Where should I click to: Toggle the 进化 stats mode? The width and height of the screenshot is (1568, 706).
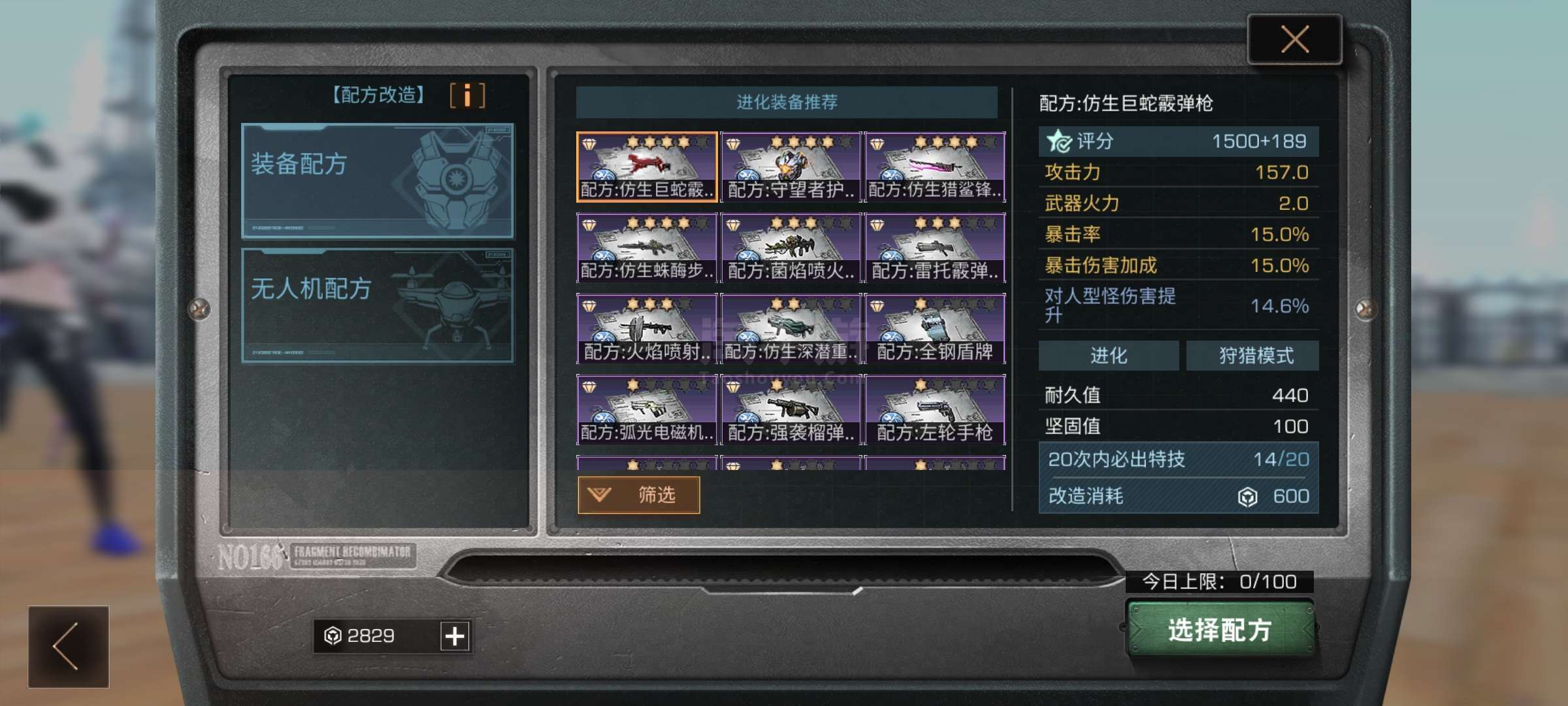[x=1109, y=356]
